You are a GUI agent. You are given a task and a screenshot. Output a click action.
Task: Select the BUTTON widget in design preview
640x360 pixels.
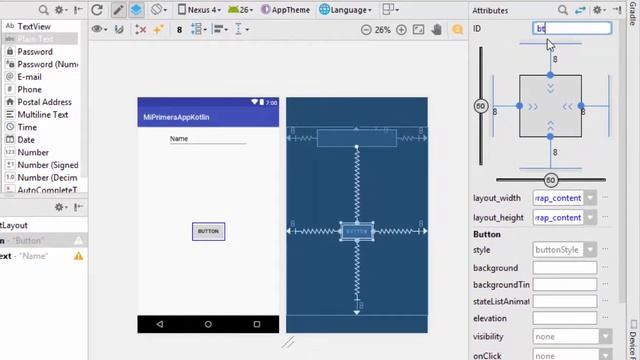click(209, 231)
